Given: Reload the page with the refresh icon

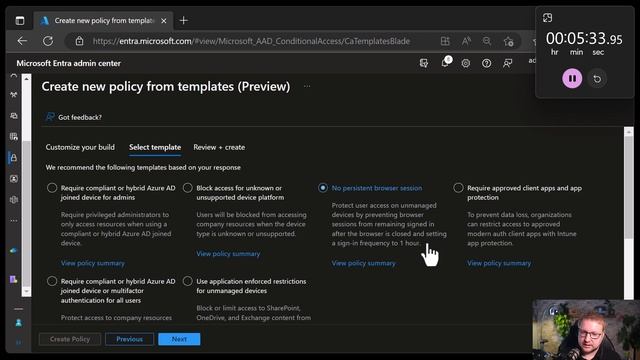Looking at the screenshot, I should point(48,41).
